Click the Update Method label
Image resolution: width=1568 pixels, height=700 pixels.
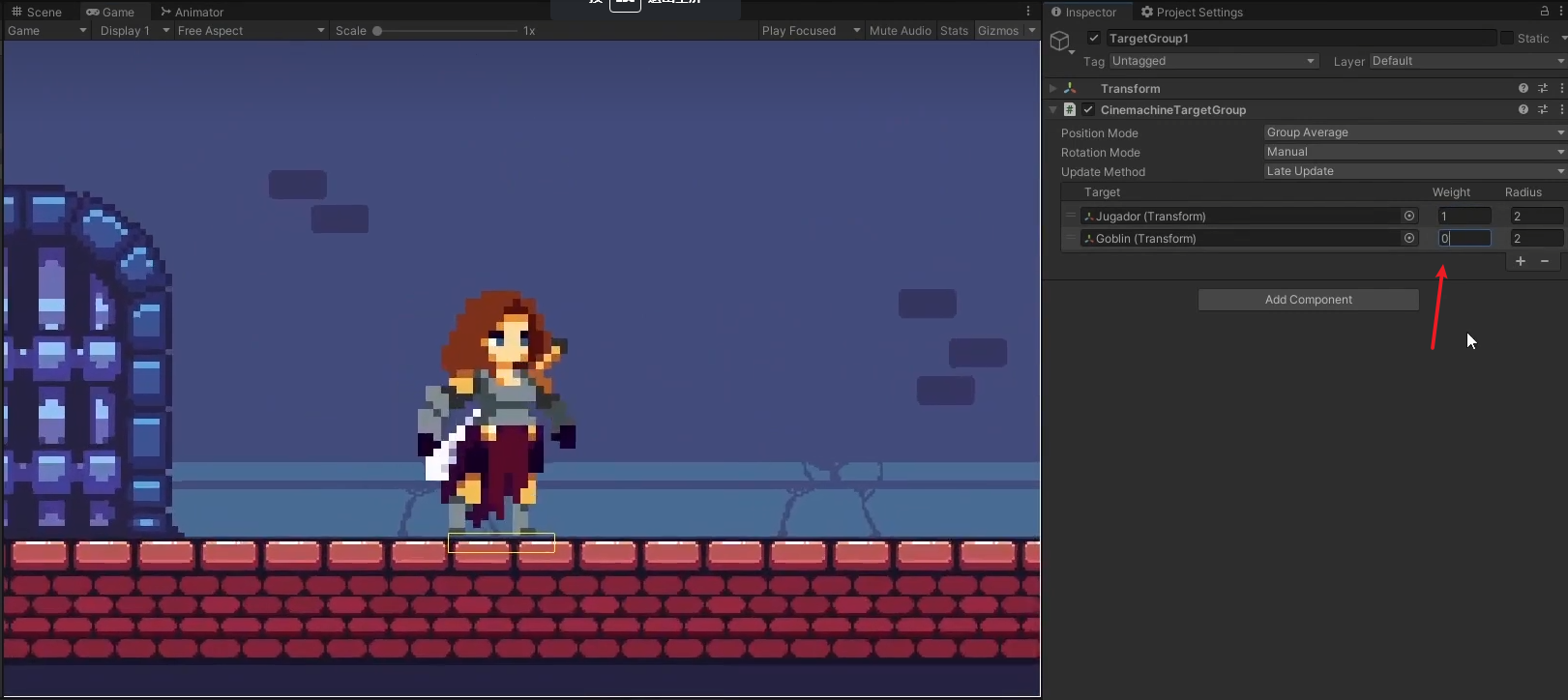click(1103, 172)
